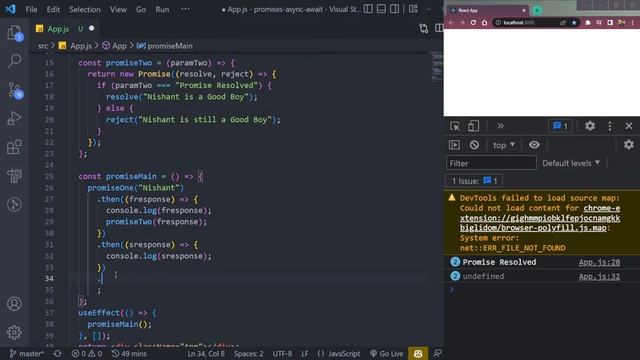Screen dimensions: 640x360
Task: Open changes compare icon in editor toolbar
Action: point(424,28)
